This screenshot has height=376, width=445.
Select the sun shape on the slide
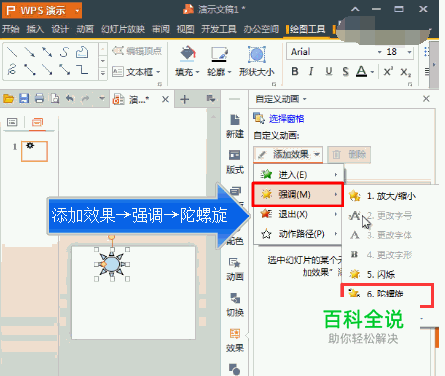(x=112, y=264)
